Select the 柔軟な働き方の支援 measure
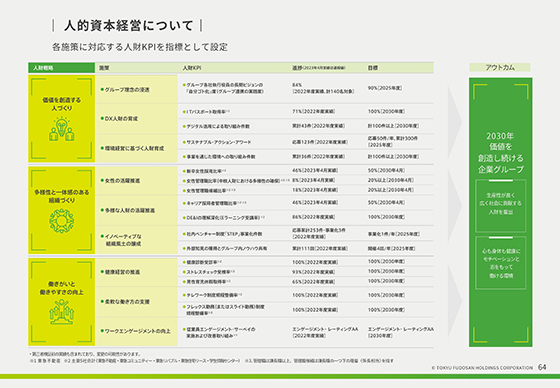The width and height of the screenshot is (560, 388). pyautogui.click(x=125, y=302)
